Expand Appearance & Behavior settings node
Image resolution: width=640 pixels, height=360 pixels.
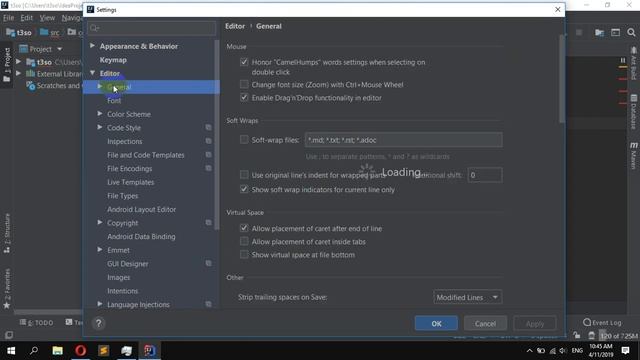92,46
